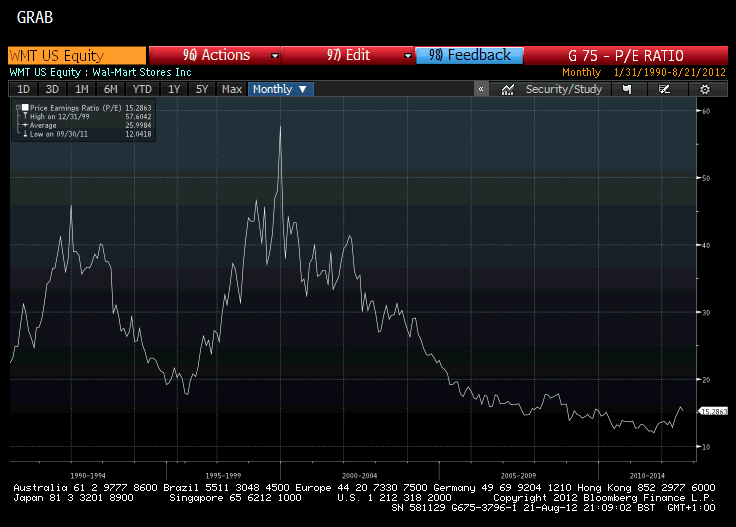736x527 pixels.
Task: Click the date range 1/31/1990-8/21/2012
Action: click(x=670, y=72)
